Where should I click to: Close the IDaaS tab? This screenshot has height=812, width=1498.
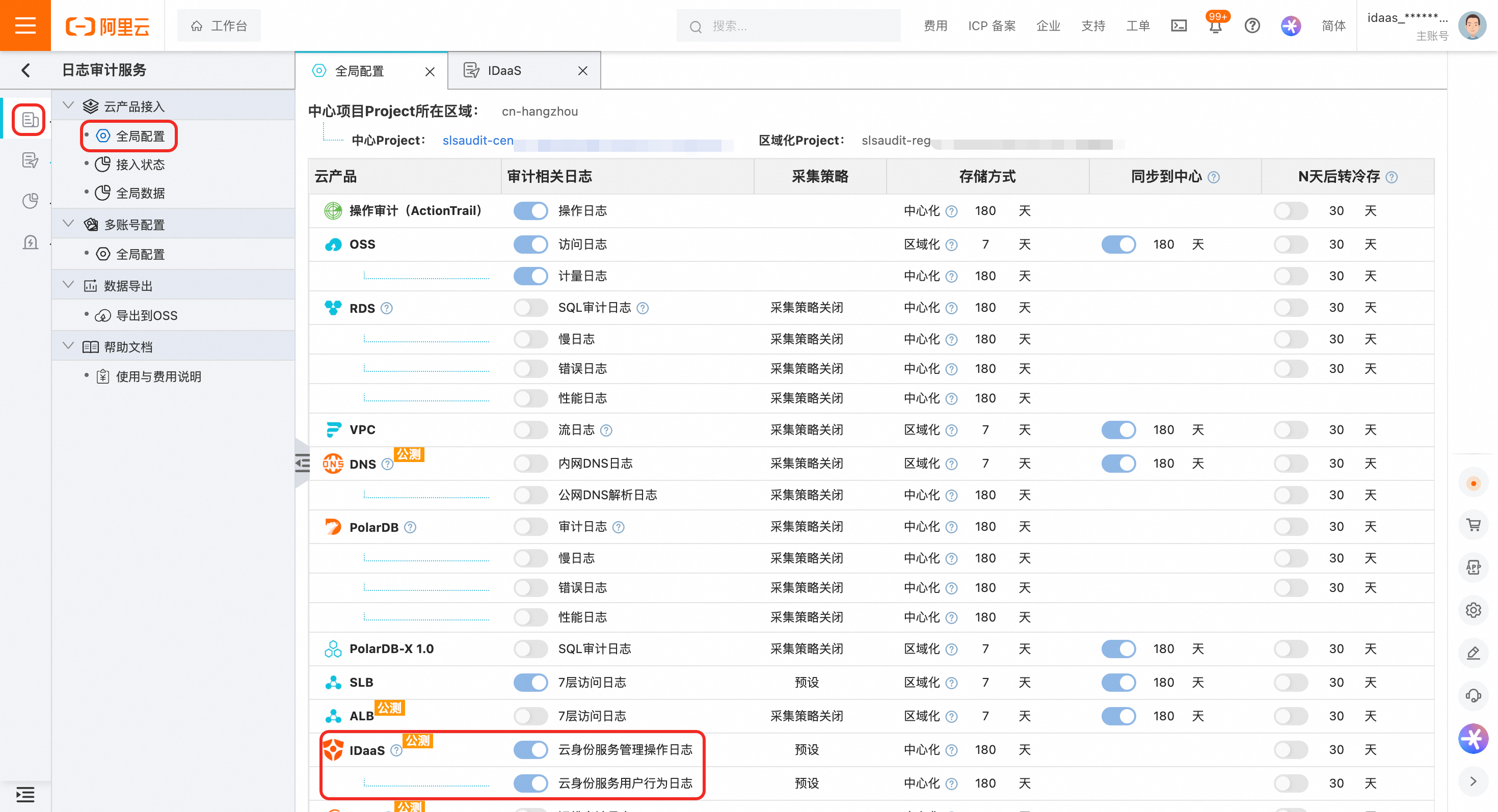[583, 71]
